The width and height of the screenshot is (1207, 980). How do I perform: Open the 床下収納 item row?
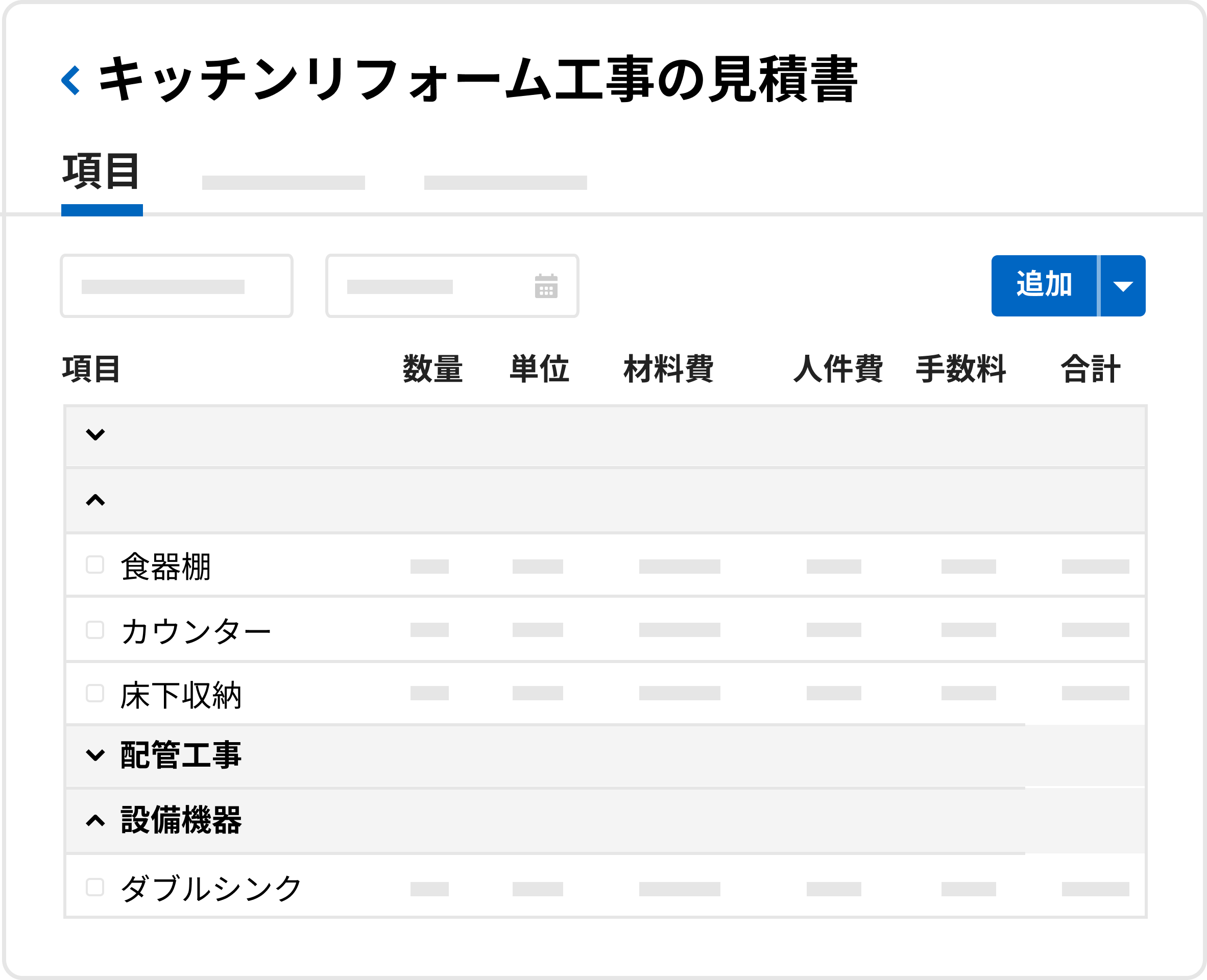(181, 695)
